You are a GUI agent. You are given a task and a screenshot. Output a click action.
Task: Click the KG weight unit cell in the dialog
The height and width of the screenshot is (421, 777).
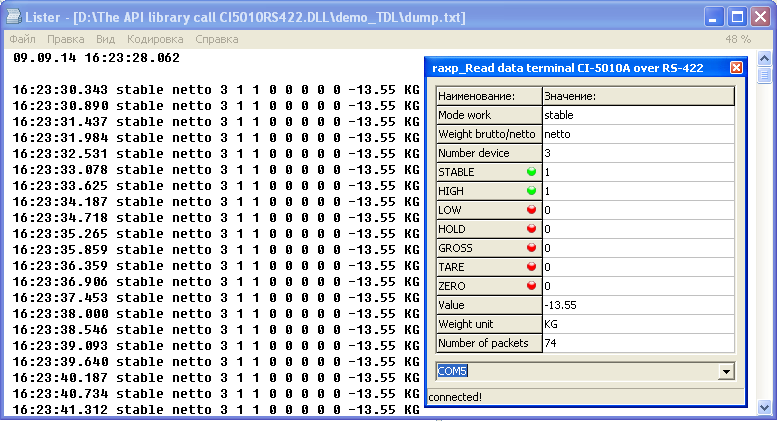click(x=638, y=324)
